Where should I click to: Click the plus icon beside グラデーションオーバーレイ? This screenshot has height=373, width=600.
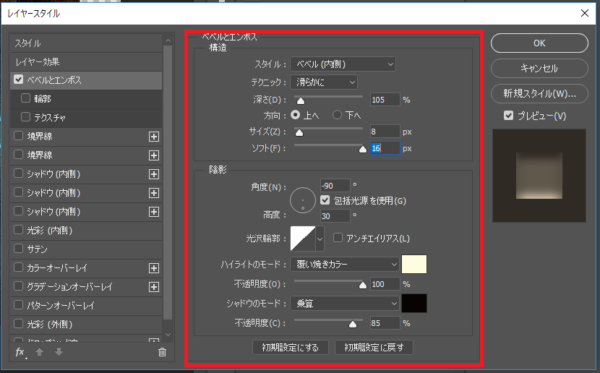click(154, 287)
